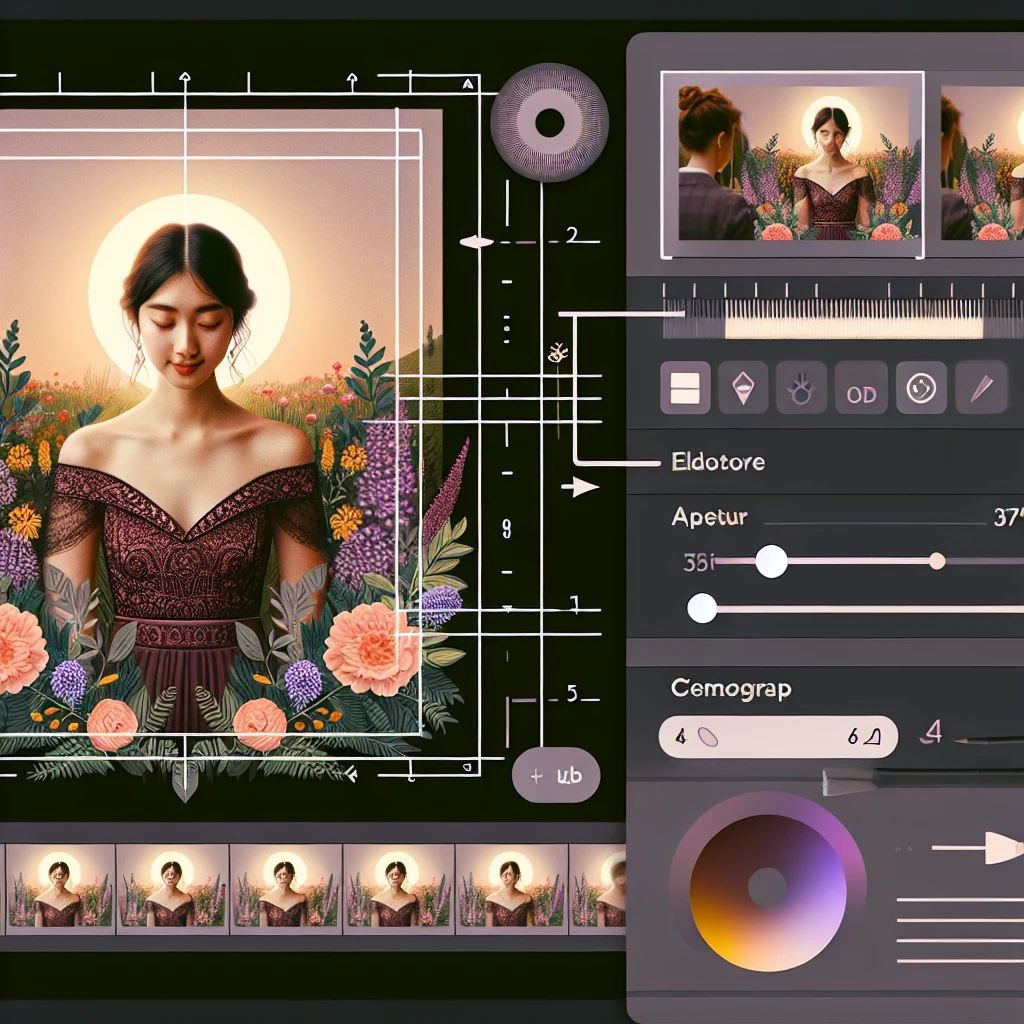This screenshot has height=1024, width=1024.
Task: Click the brush icon beside the Cemograp field
Action: click(x=985, y=739)
